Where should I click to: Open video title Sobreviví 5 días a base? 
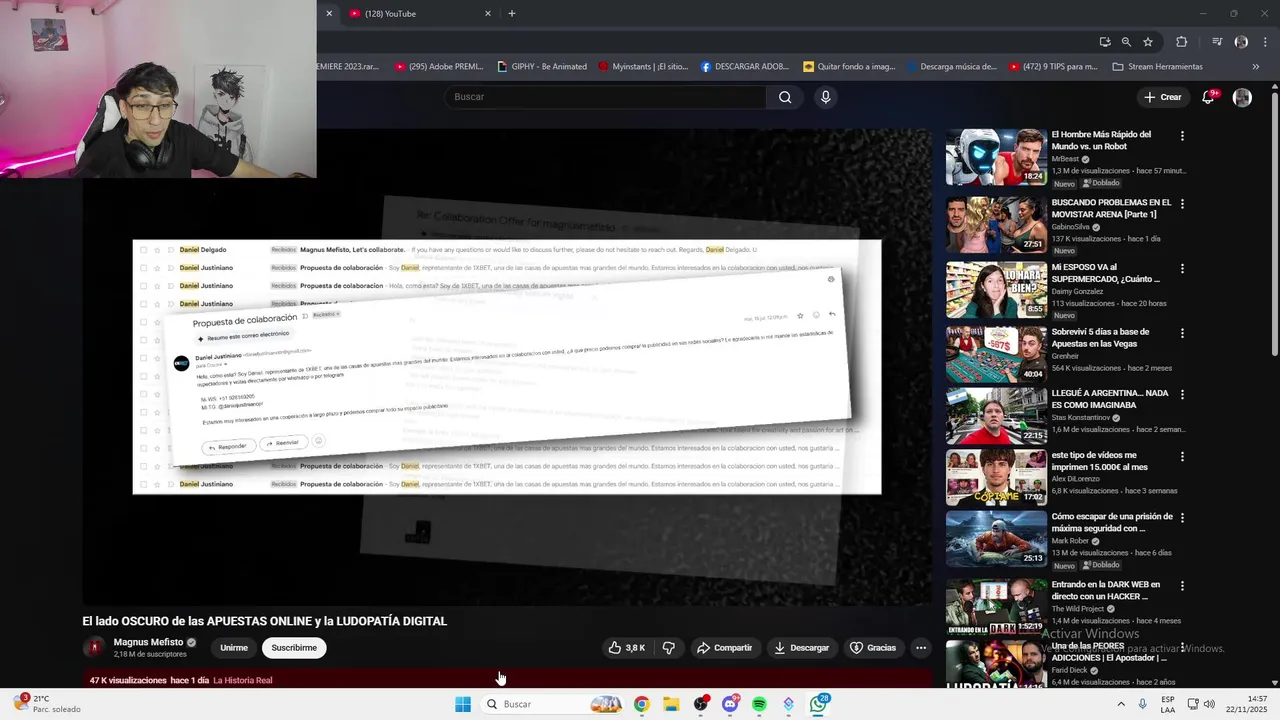1101,337
